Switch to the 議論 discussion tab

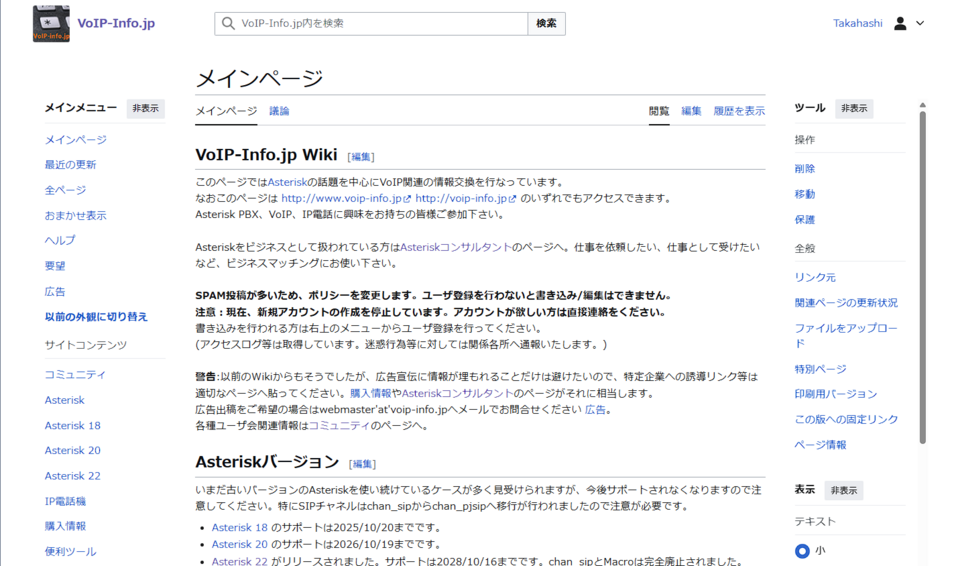279,111
